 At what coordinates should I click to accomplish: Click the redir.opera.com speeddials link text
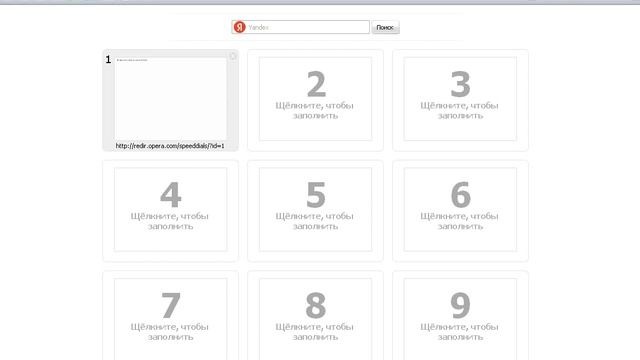pos(170,146)
